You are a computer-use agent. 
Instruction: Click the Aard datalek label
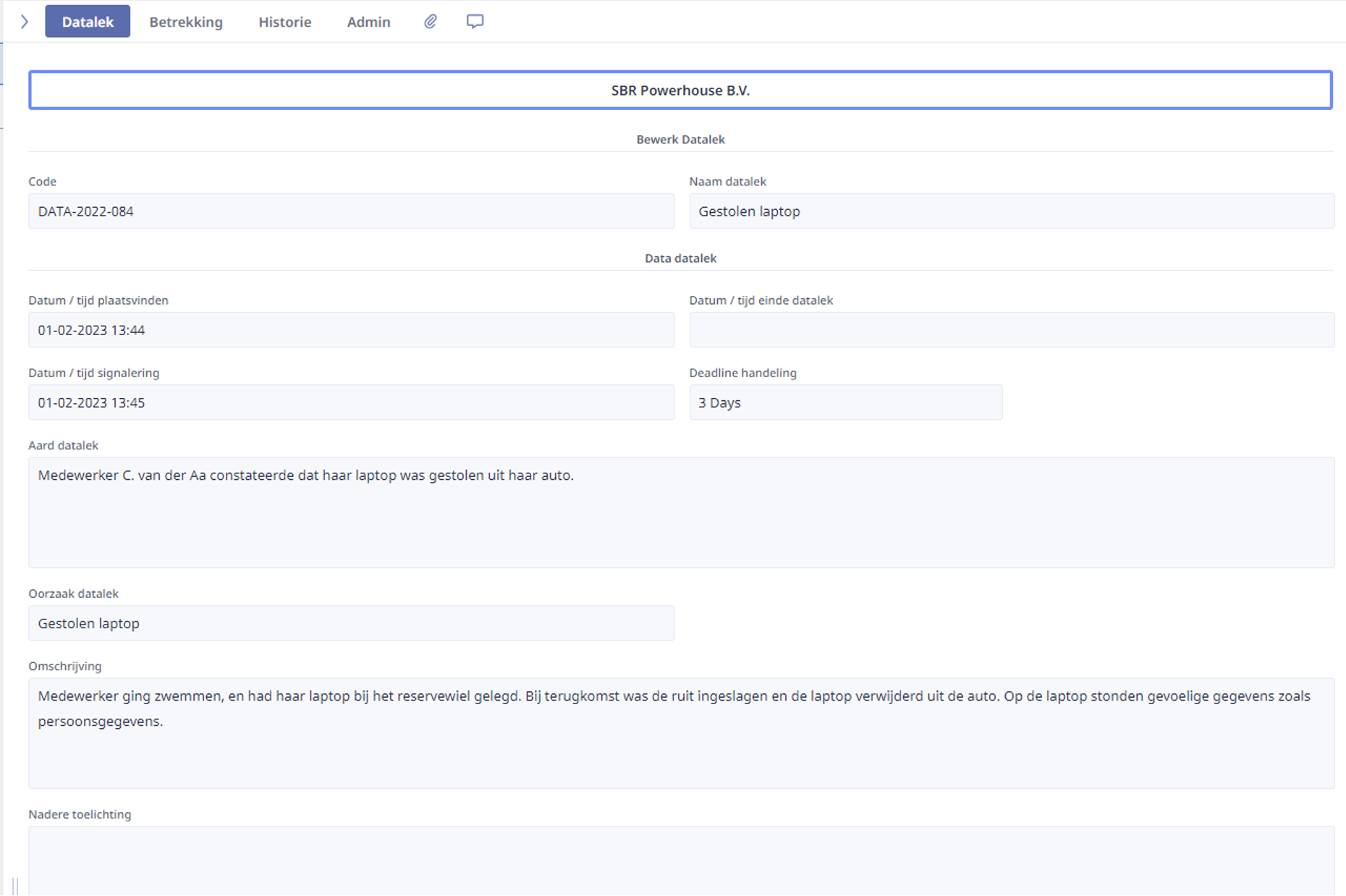pos(63,446)
